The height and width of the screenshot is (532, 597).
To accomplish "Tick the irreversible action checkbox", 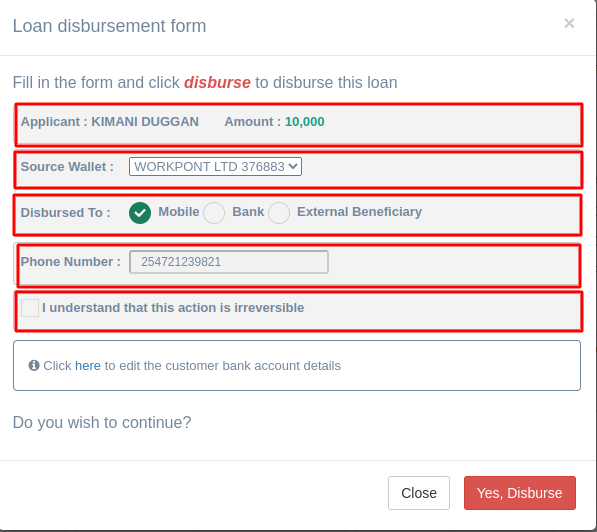I will 30,308.
